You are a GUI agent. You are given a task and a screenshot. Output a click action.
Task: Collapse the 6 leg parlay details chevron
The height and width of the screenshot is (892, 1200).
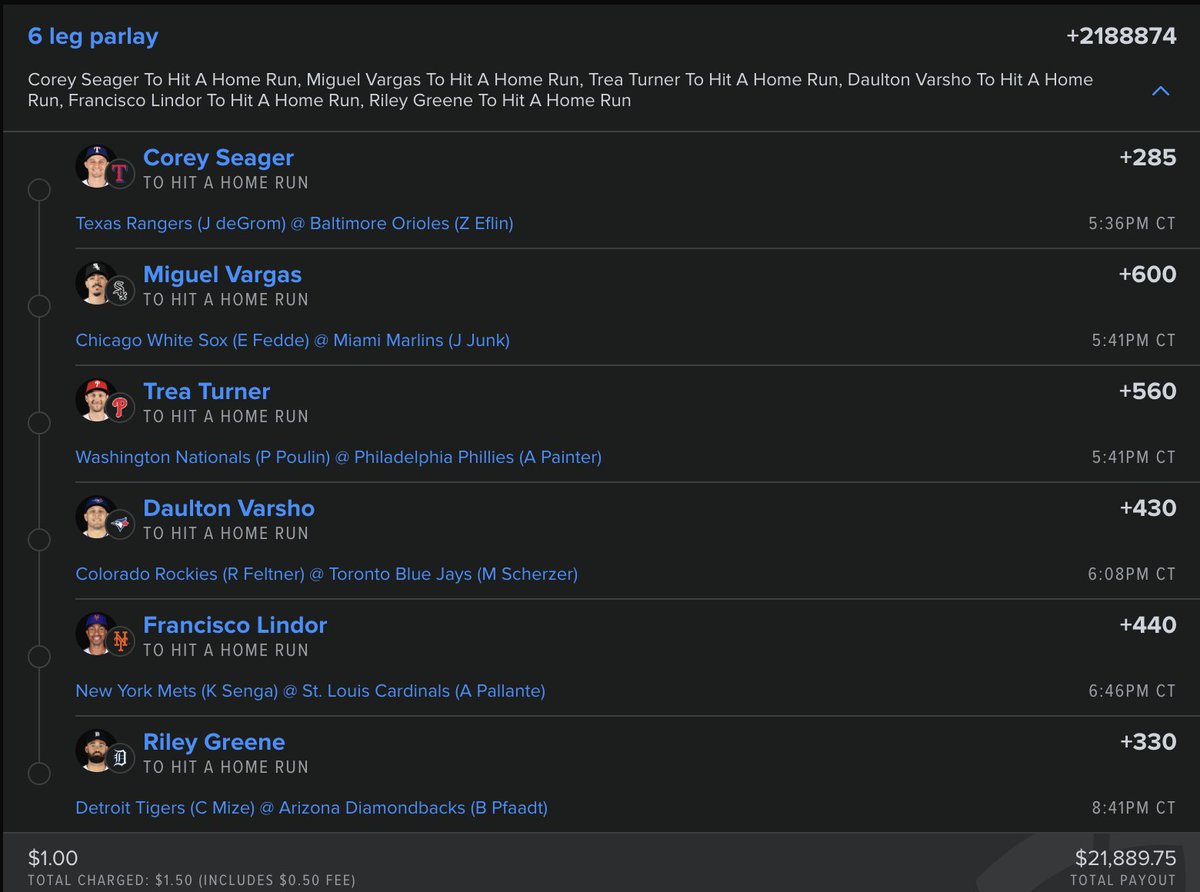coord(1160,91)
